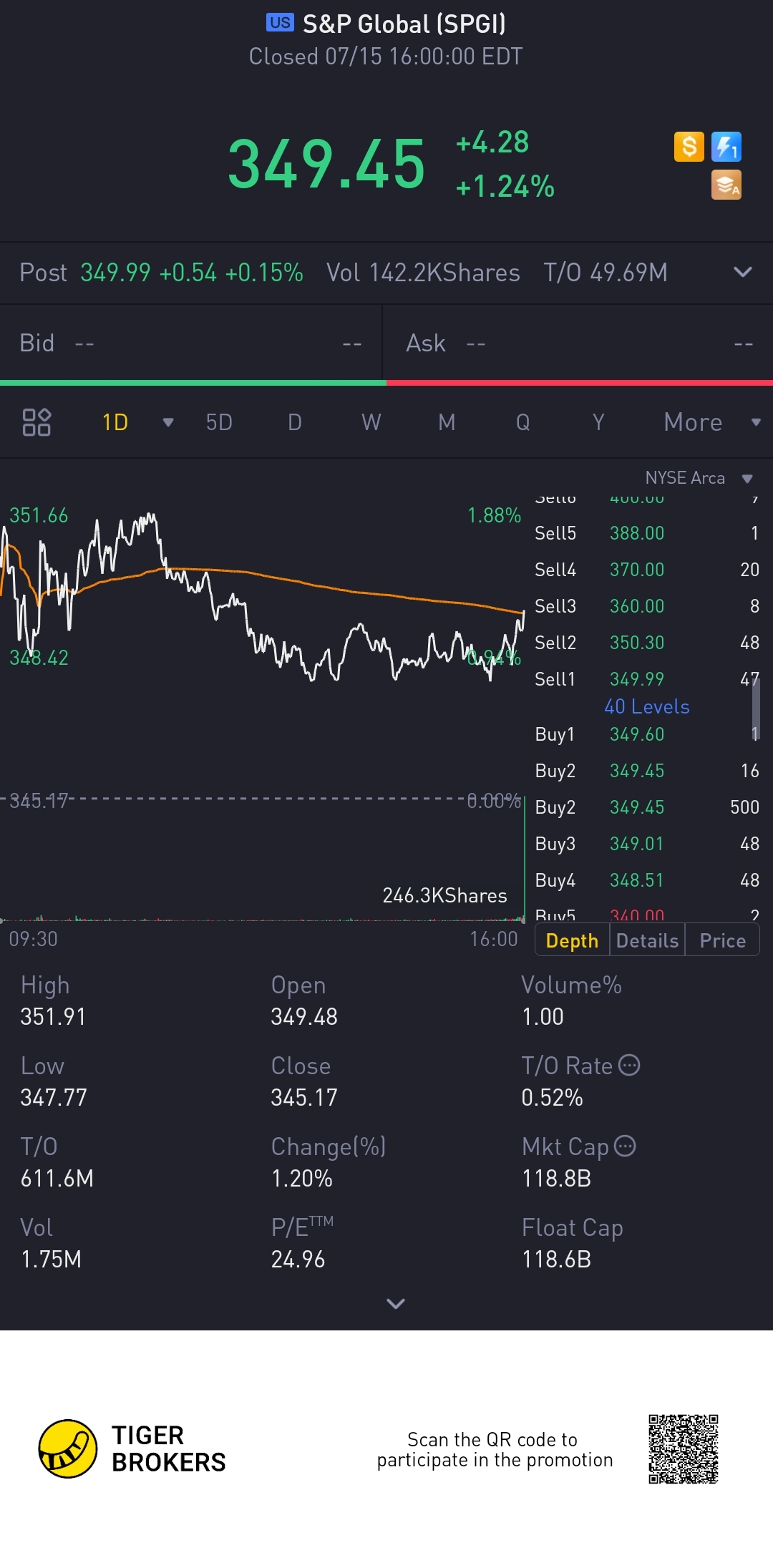
Task: Tap the S&P Global (SPGI) title
Action: (404, 24)
